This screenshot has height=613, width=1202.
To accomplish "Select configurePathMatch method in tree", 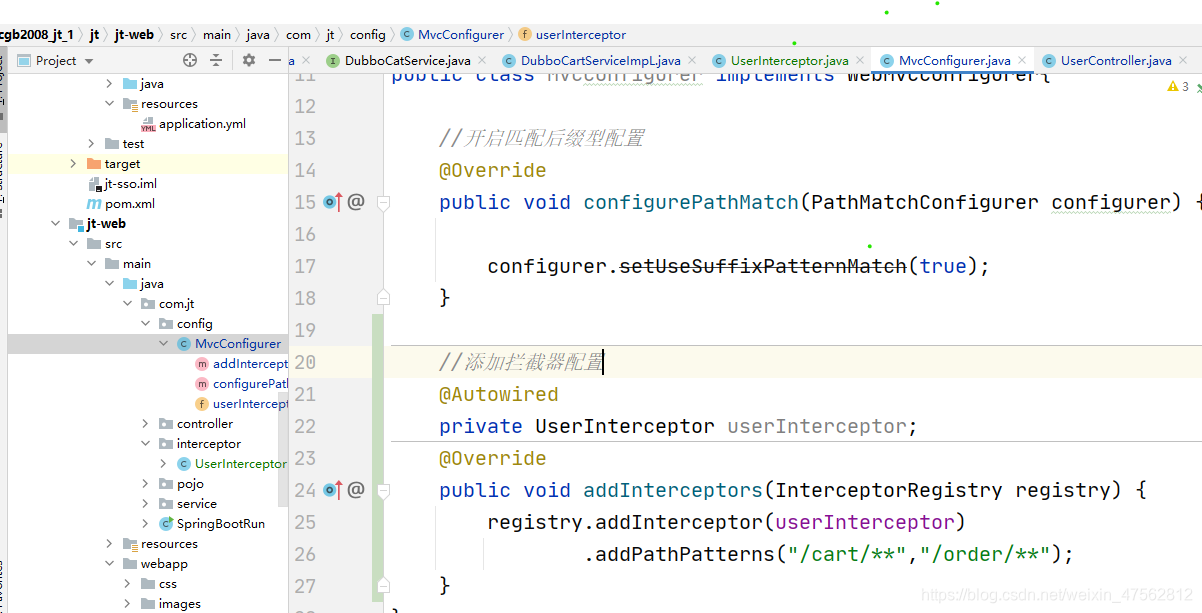I will [x=242, y=384].
